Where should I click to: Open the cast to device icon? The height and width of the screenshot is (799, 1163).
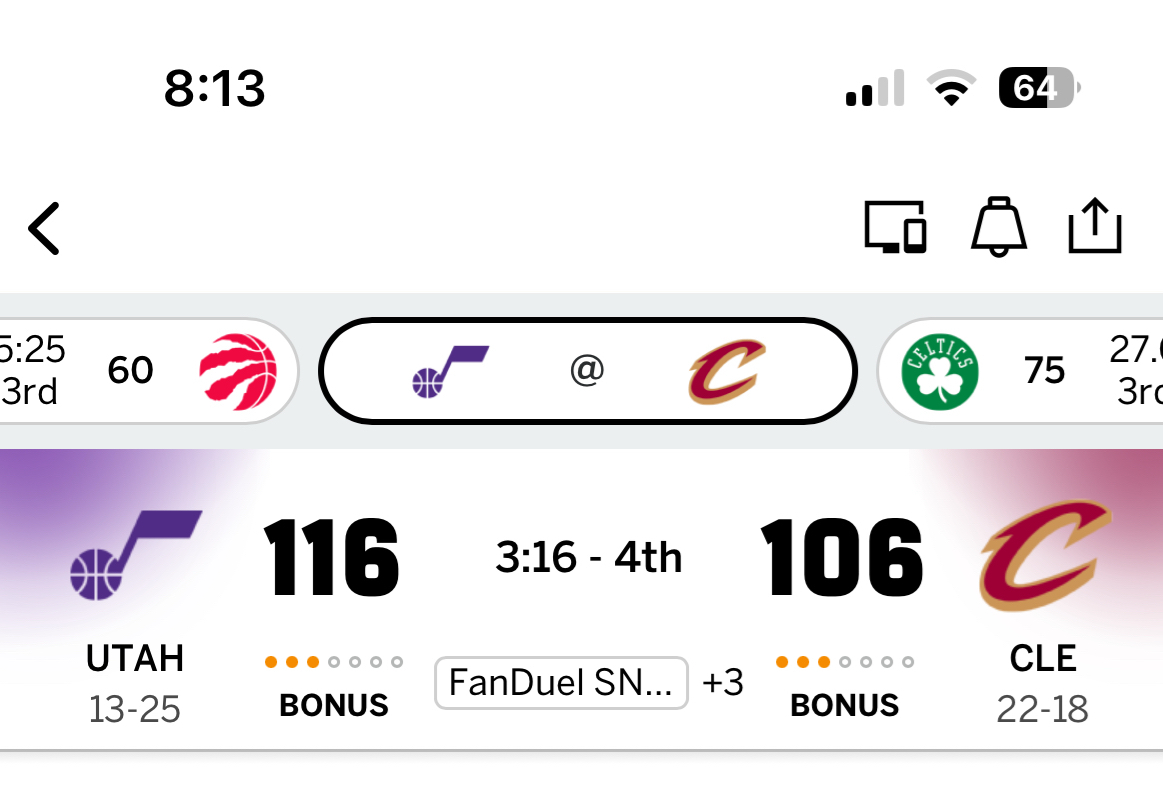point(895,227)
